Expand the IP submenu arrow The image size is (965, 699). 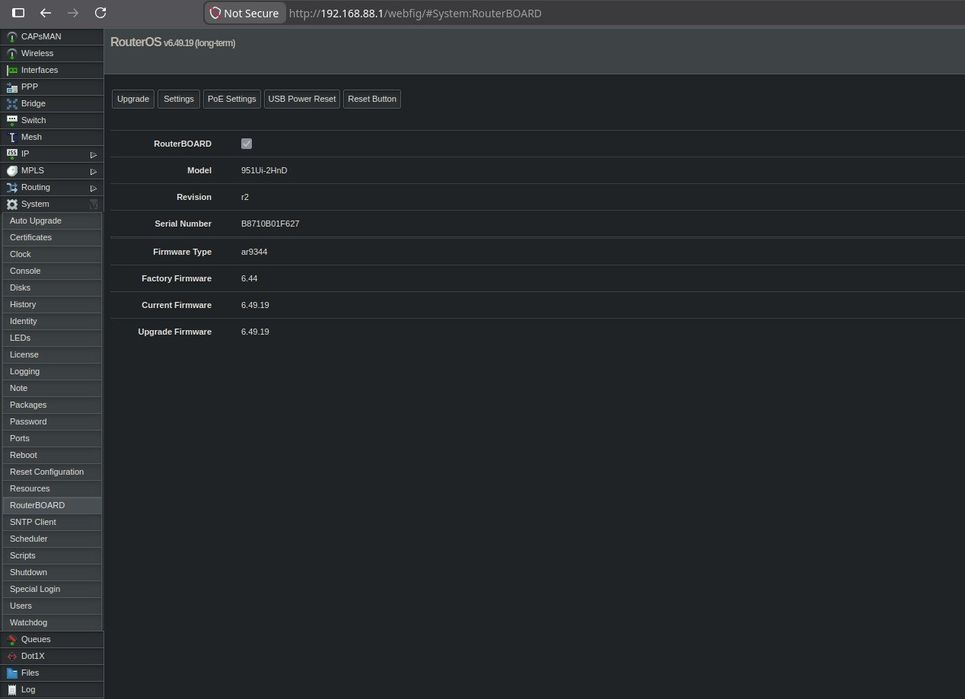coord(94,154)
